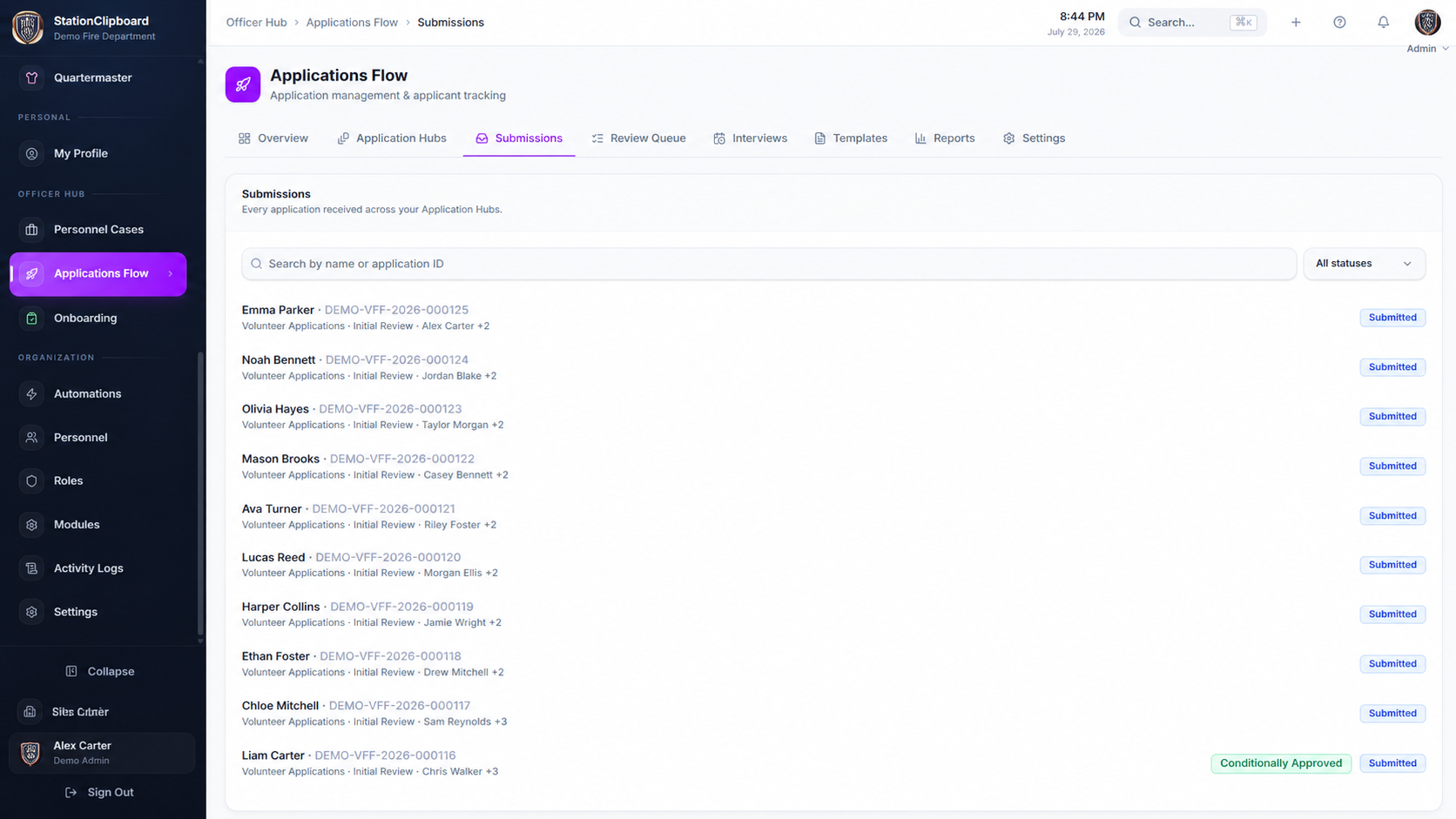1456x819 pixels.
Task: Click the Personnel people icon
Action: 31,438
